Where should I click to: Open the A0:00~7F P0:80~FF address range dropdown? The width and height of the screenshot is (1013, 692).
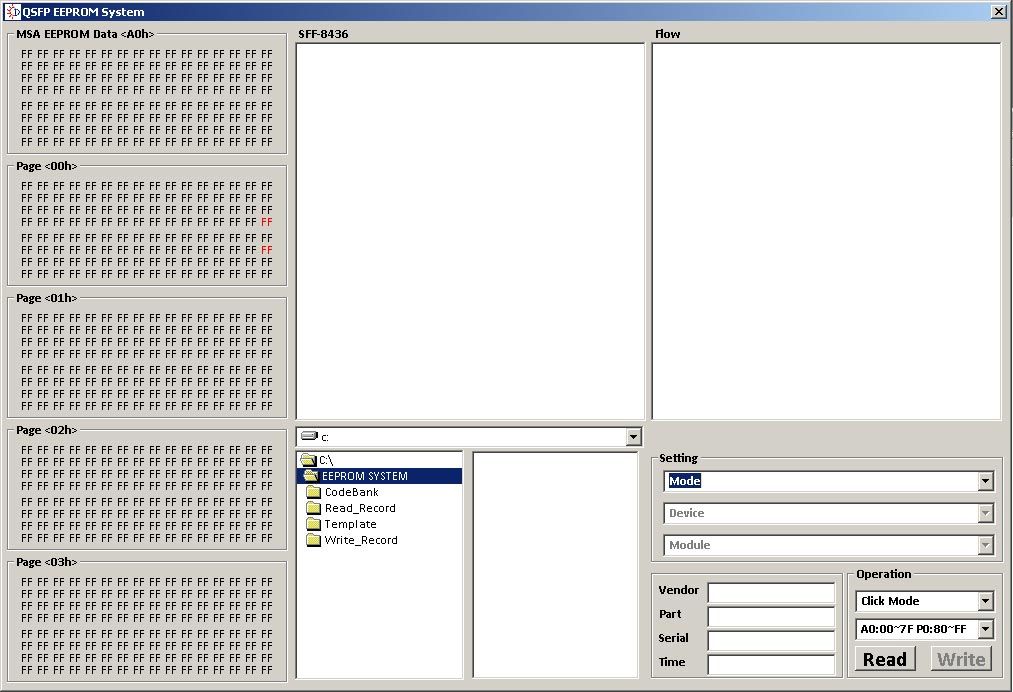[984, 629]
